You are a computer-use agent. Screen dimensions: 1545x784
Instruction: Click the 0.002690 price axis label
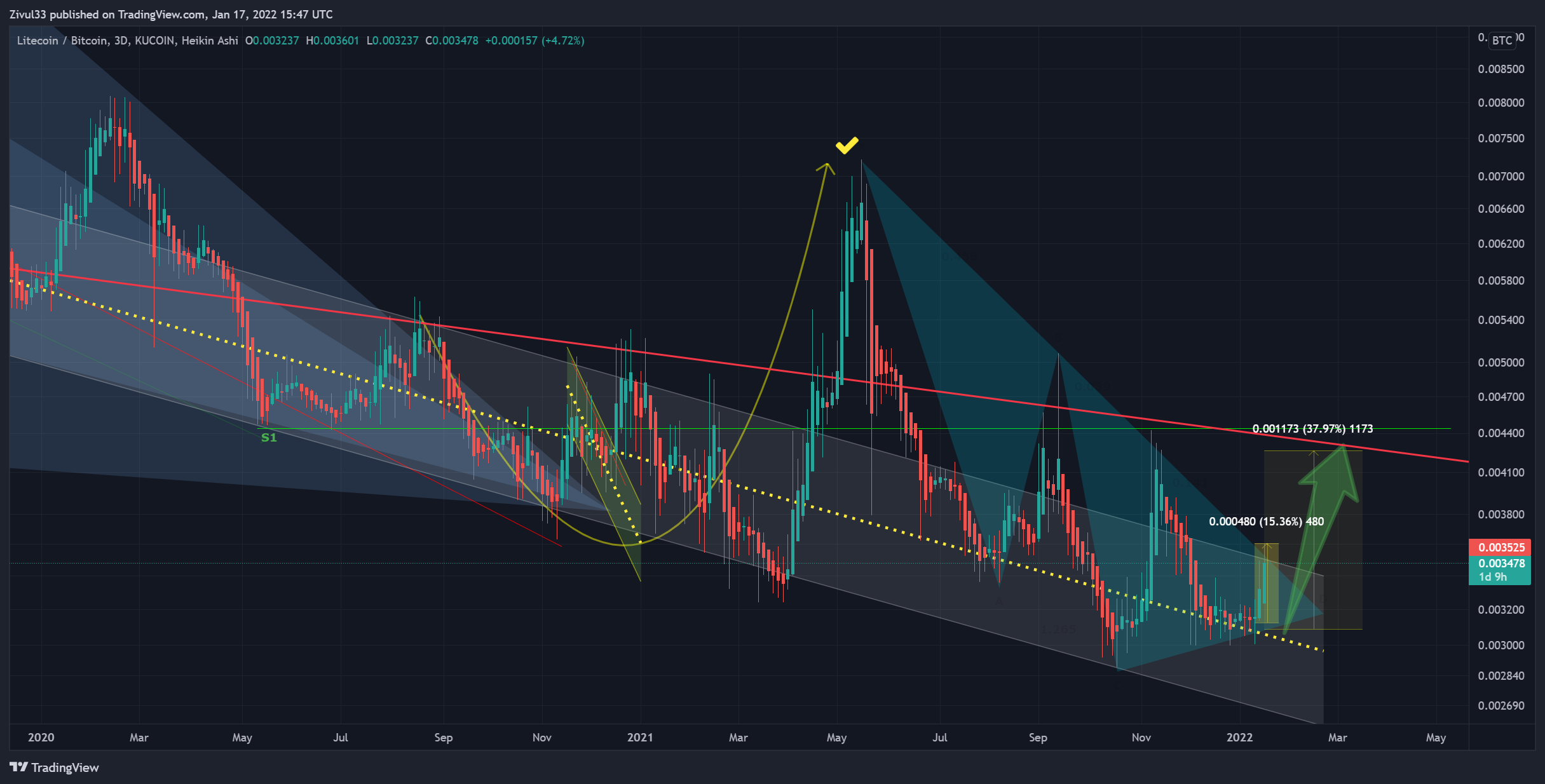click(x=1501, y=705)
